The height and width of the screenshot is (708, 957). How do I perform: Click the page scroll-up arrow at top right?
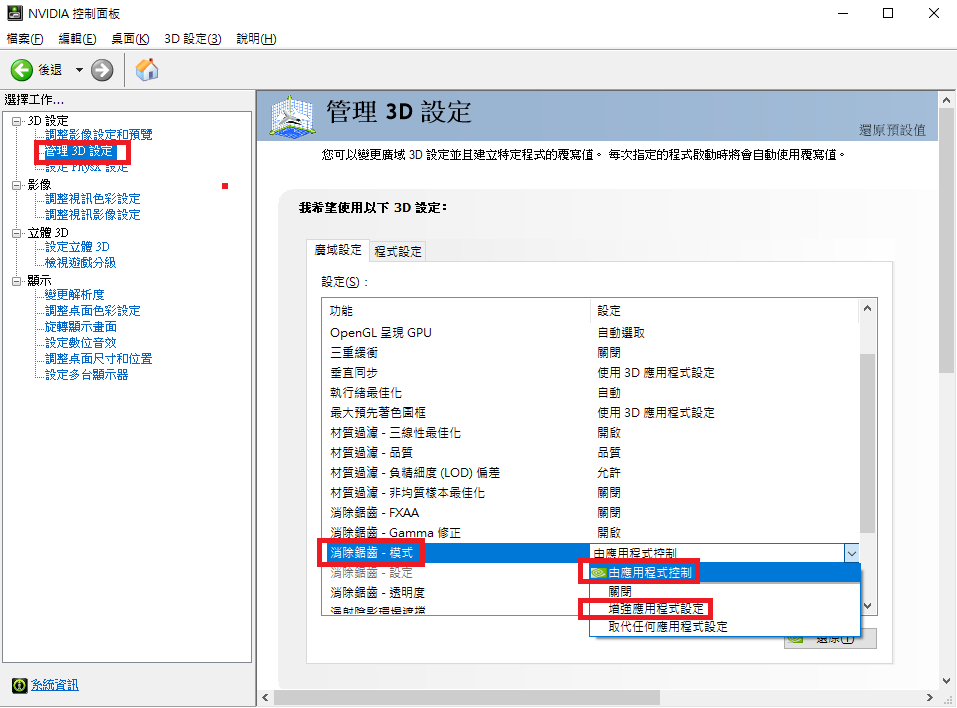(x=946, y=100)
